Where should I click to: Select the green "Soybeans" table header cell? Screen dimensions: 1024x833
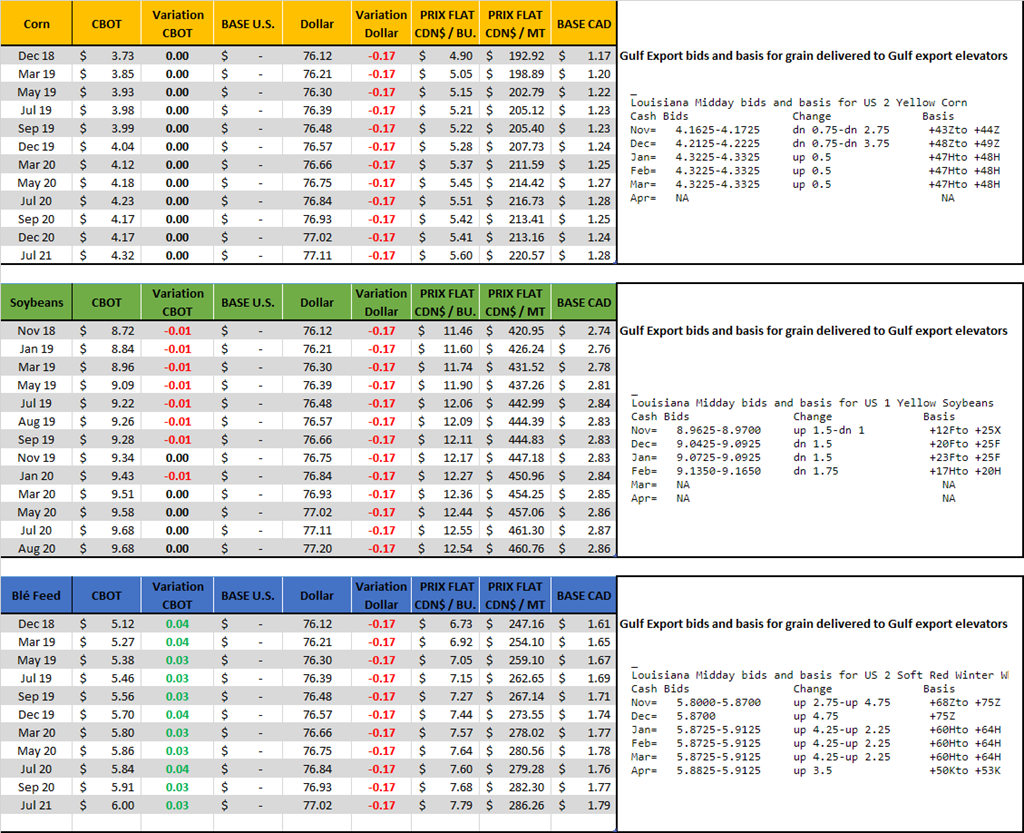[36, 302]
